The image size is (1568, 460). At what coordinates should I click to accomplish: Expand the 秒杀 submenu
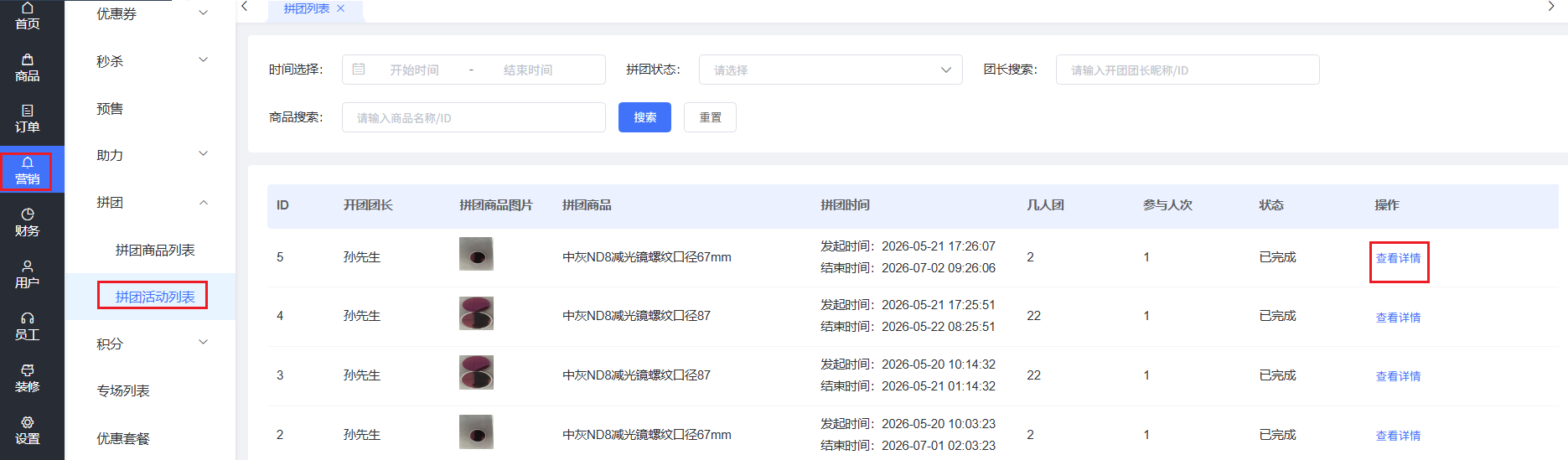(203, 59)
